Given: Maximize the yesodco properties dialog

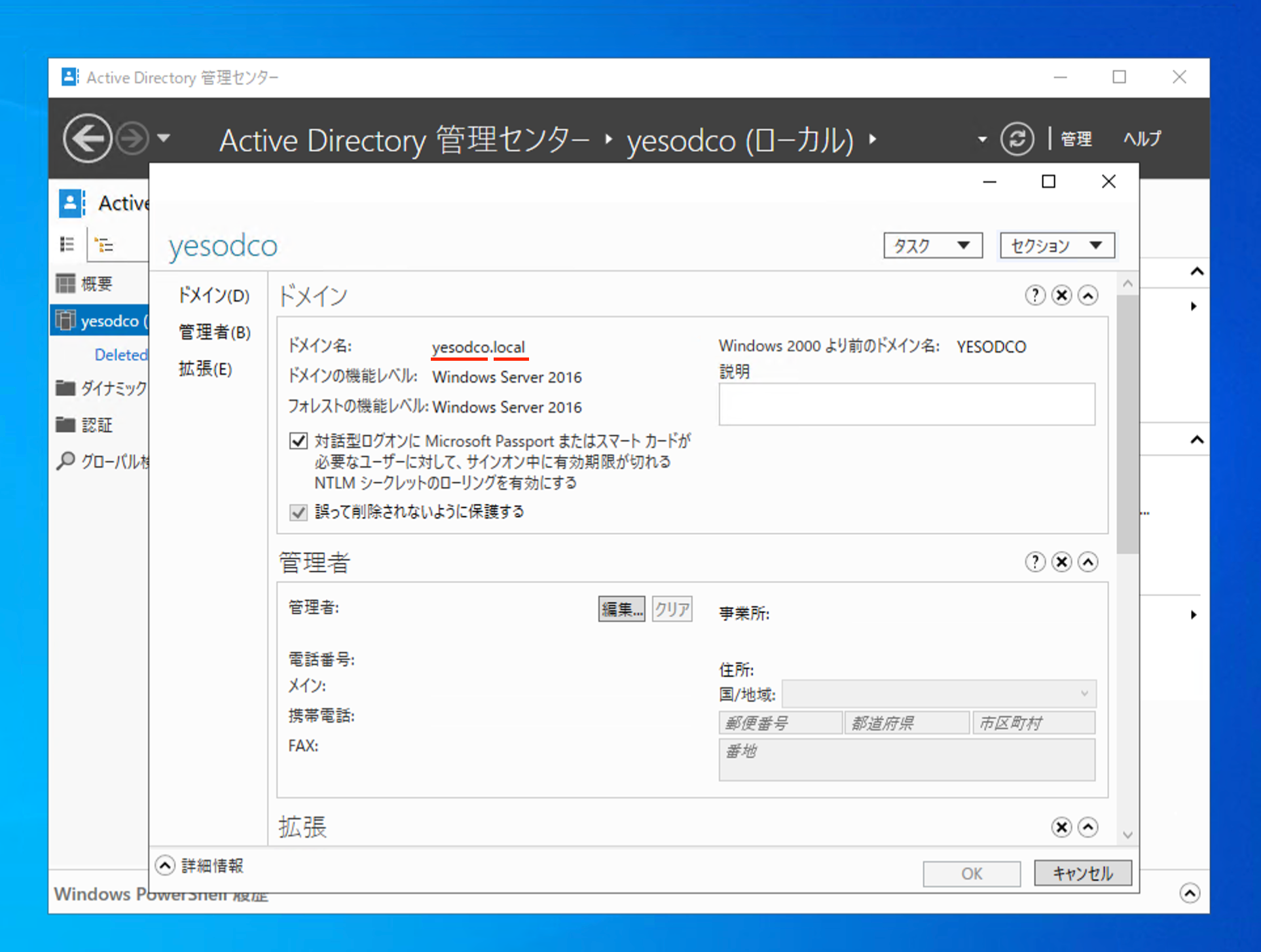Looking at the screenshot, I should click(1048, 181).
